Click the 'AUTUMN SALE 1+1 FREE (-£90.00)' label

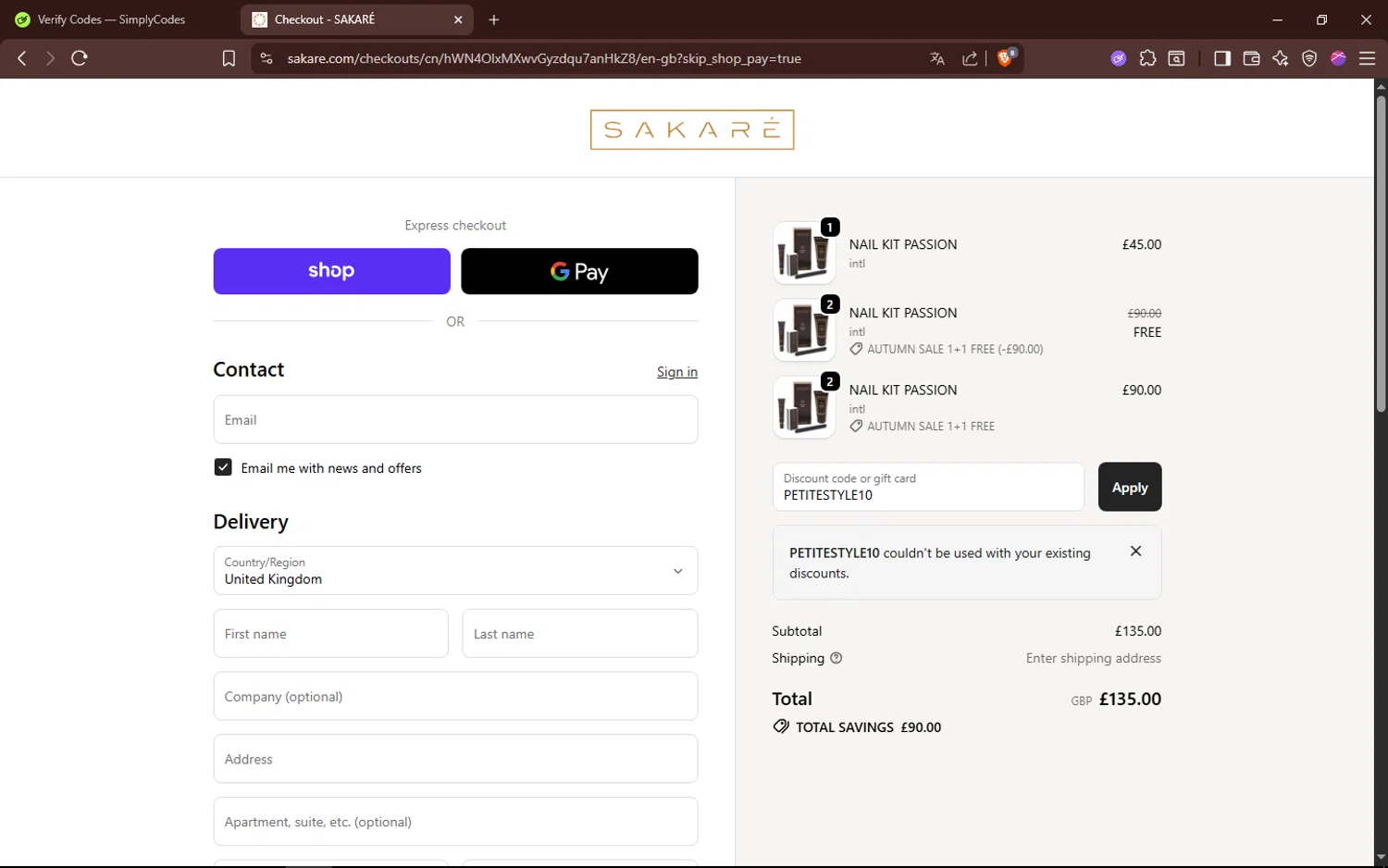click(x=955, y=349)
